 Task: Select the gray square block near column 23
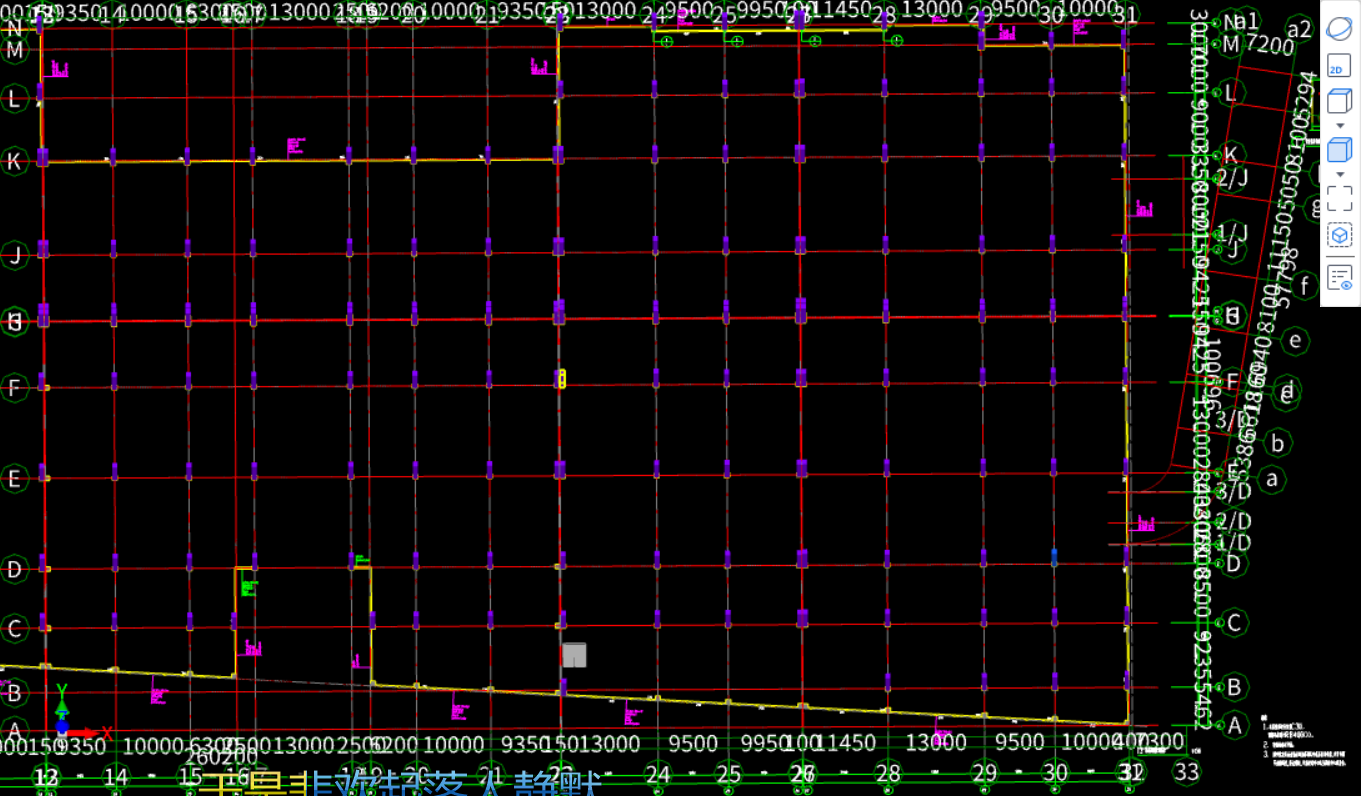tap(574, 655)
